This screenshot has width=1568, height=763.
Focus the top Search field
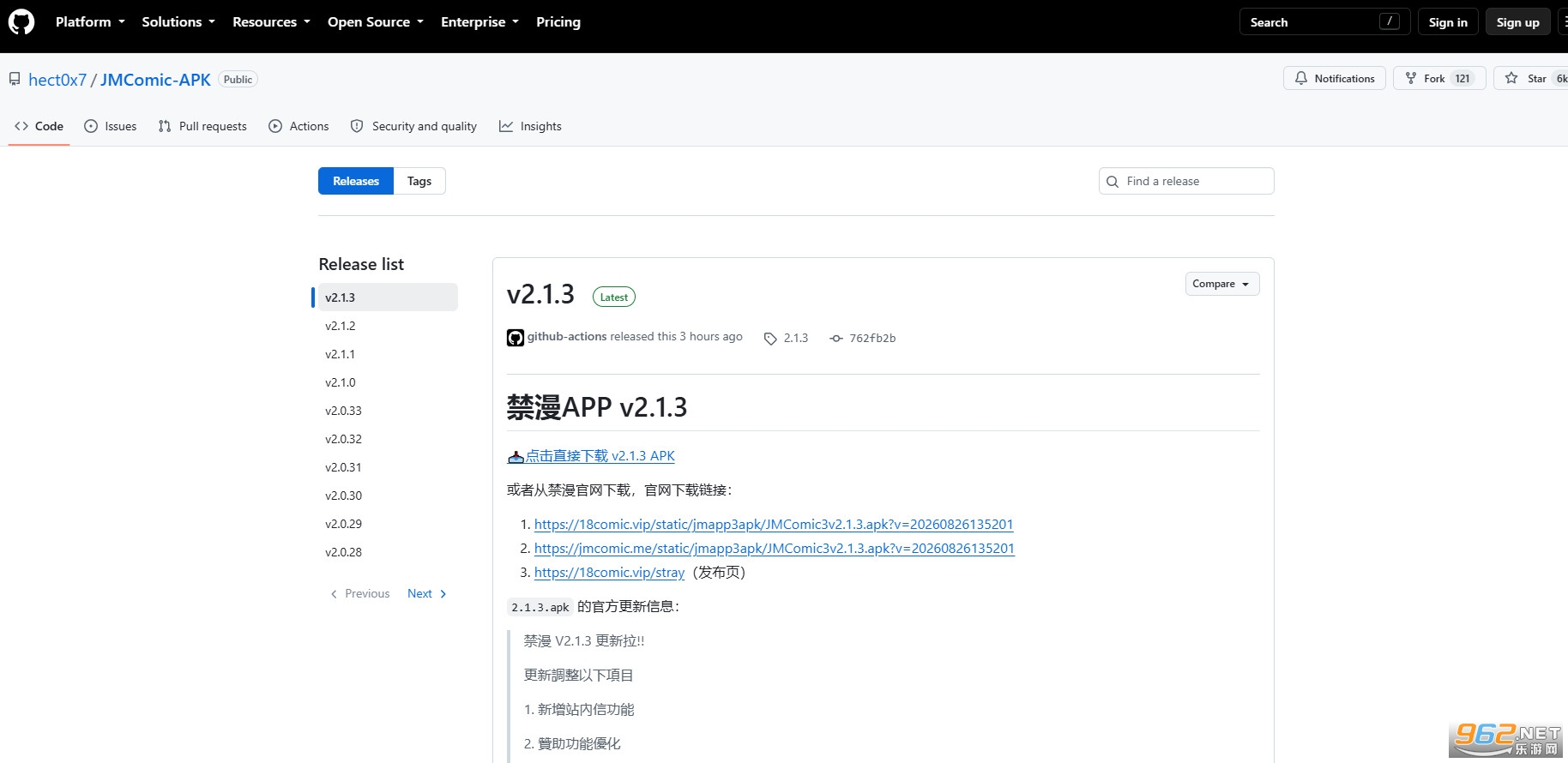click(x=1325, y=22)
